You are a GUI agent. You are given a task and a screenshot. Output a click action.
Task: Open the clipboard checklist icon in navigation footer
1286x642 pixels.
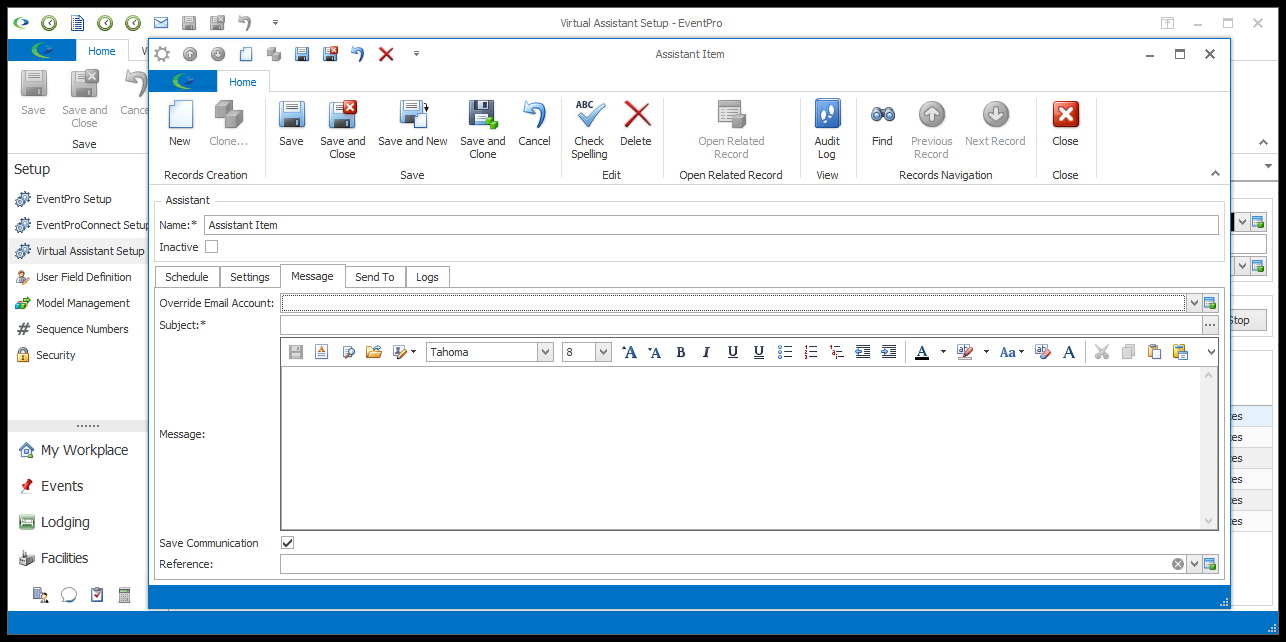[97, 595]
